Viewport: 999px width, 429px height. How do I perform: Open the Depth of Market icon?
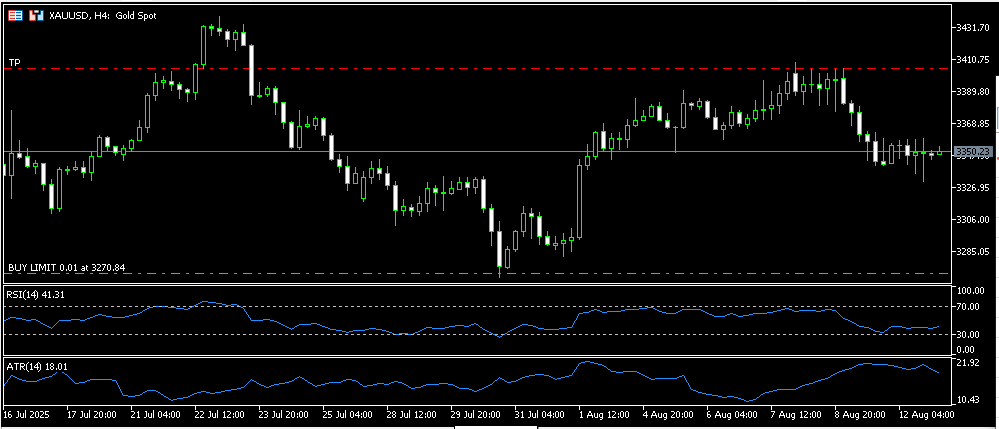coord(15,15)
